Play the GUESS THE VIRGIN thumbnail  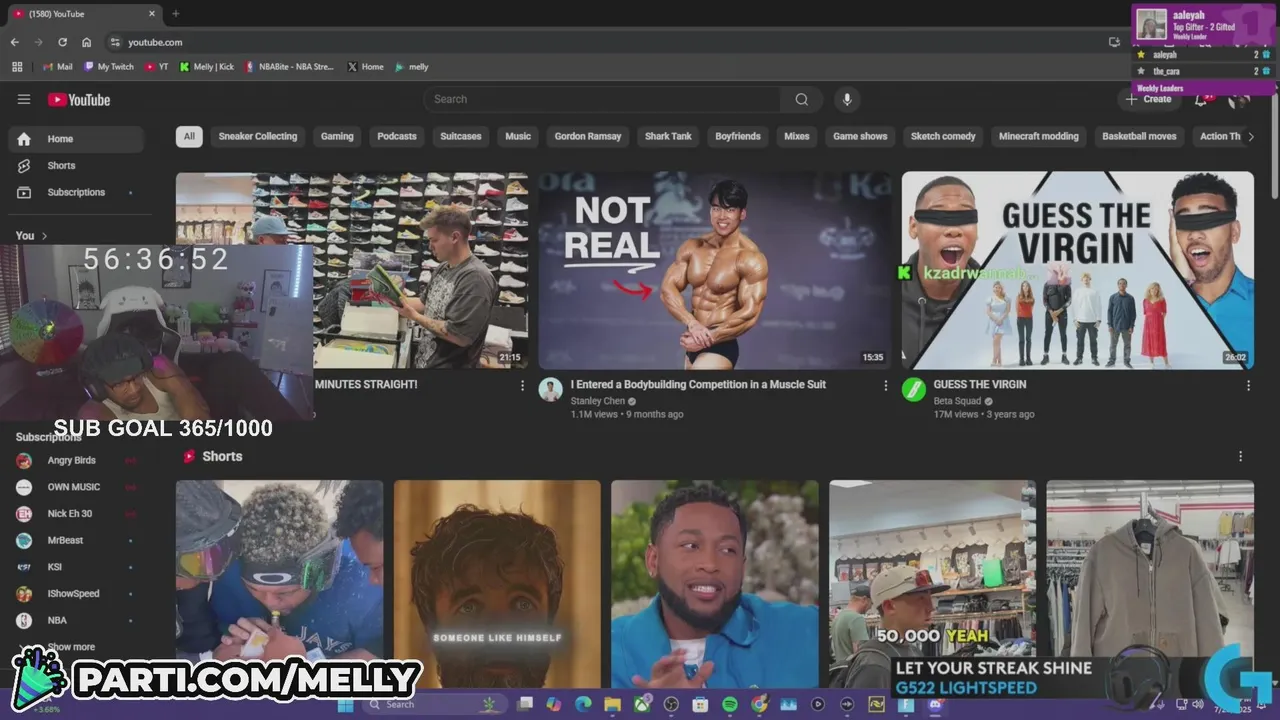coord(1077,270)
